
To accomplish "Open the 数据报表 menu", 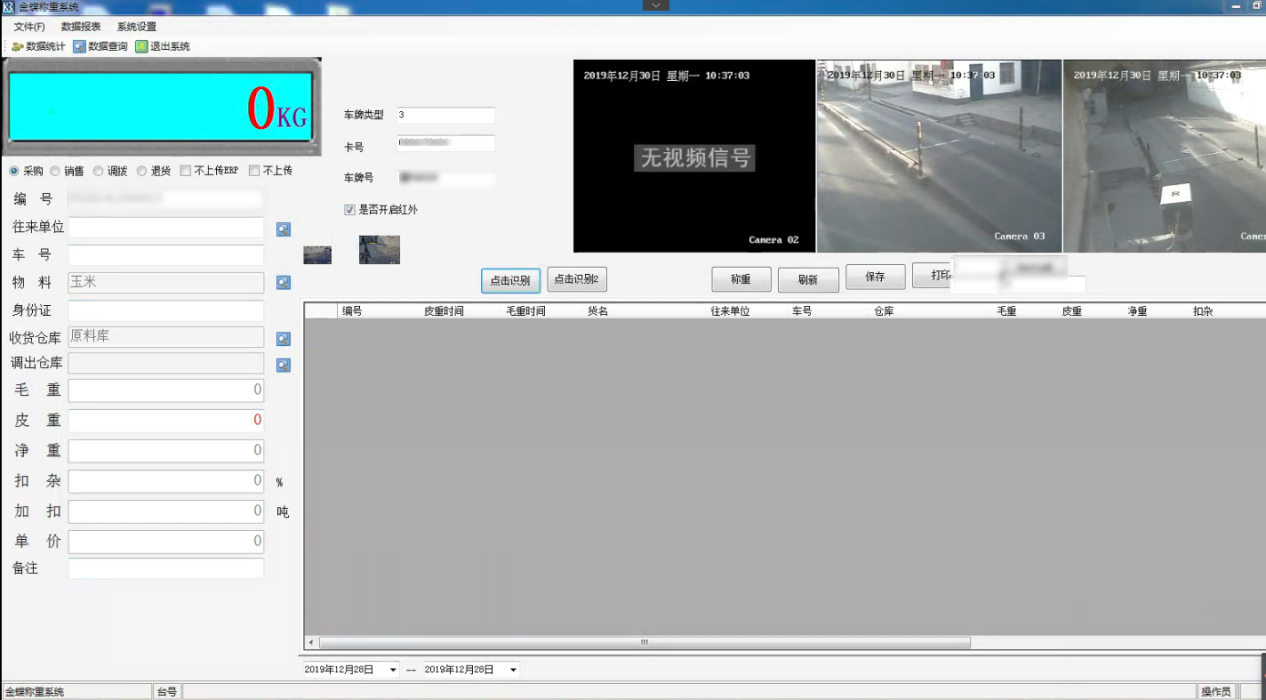I will click(x=80, y=27).
